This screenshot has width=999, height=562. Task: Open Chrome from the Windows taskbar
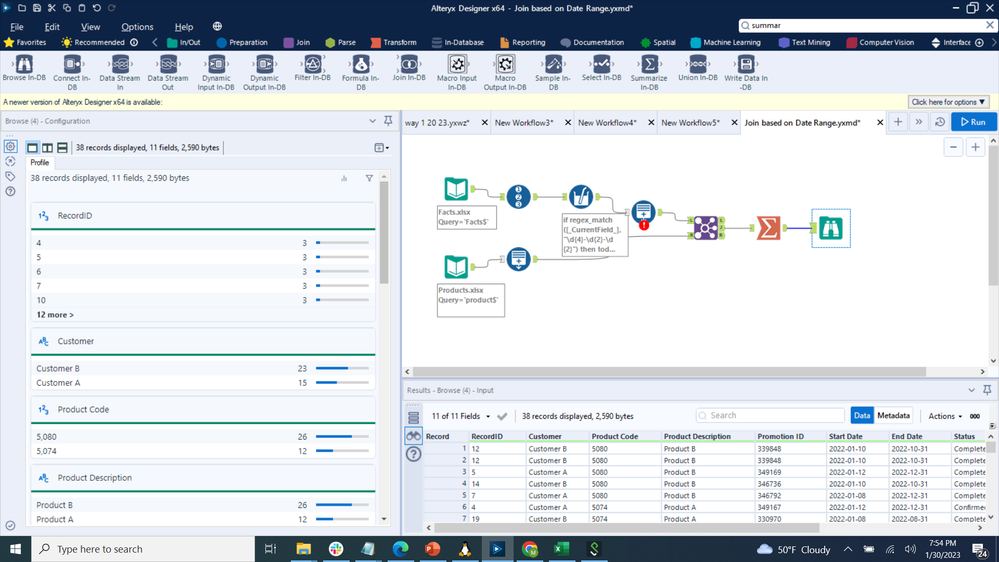tap(529, 549)
